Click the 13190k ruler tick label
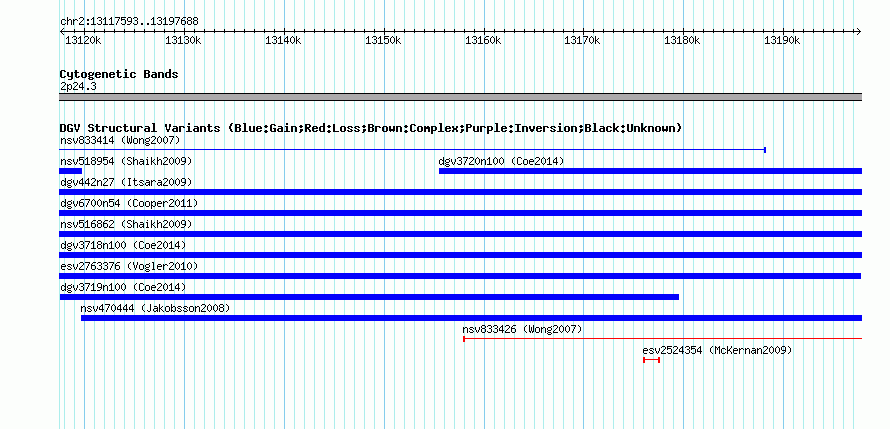 tap(782, 40)
